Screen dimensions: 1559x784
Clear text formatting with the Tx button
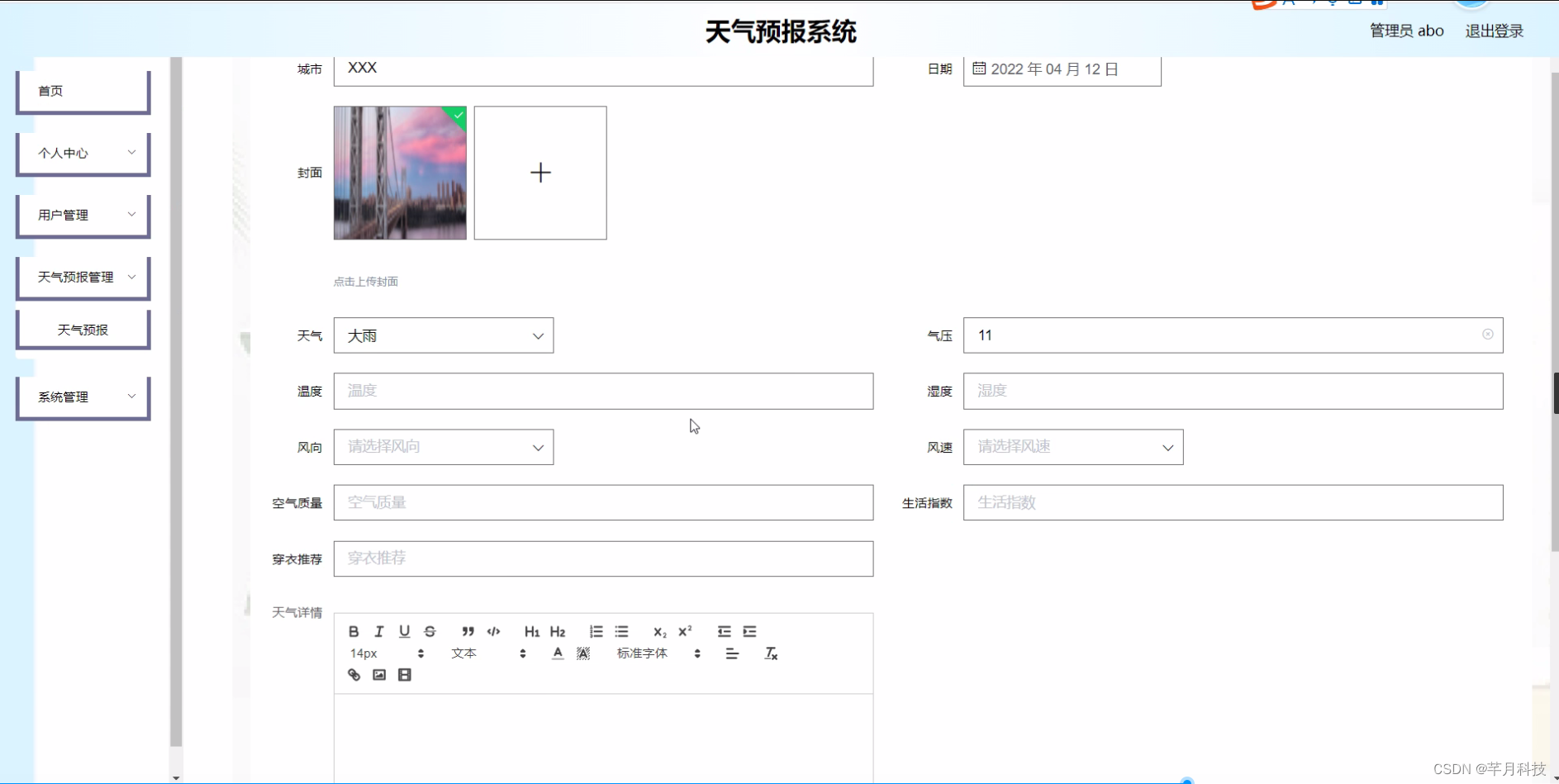[771, 653]
